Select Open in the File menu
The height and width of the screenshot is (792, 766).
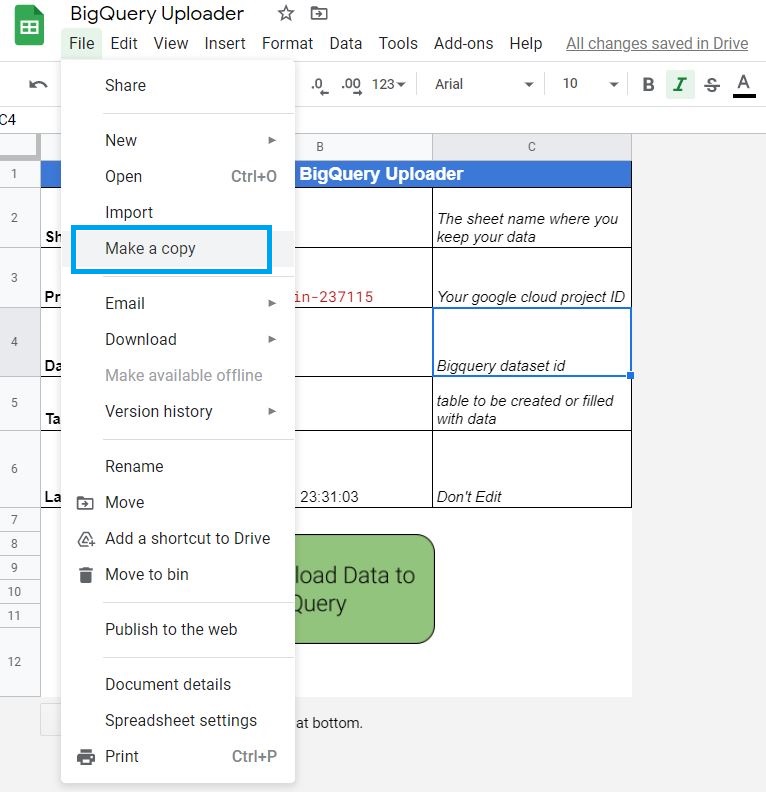pos(178,176)
